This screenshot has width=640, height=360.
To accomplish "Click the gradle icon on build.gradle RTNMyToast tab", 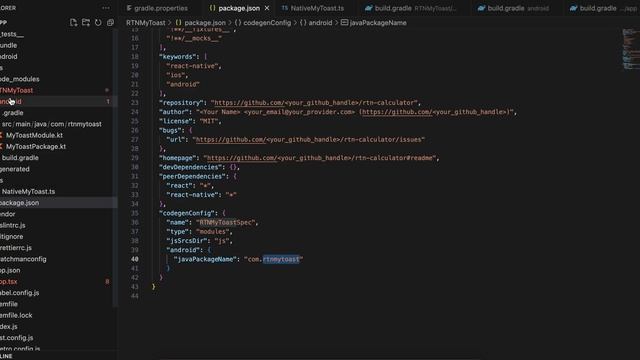I will tap(369, 8).
